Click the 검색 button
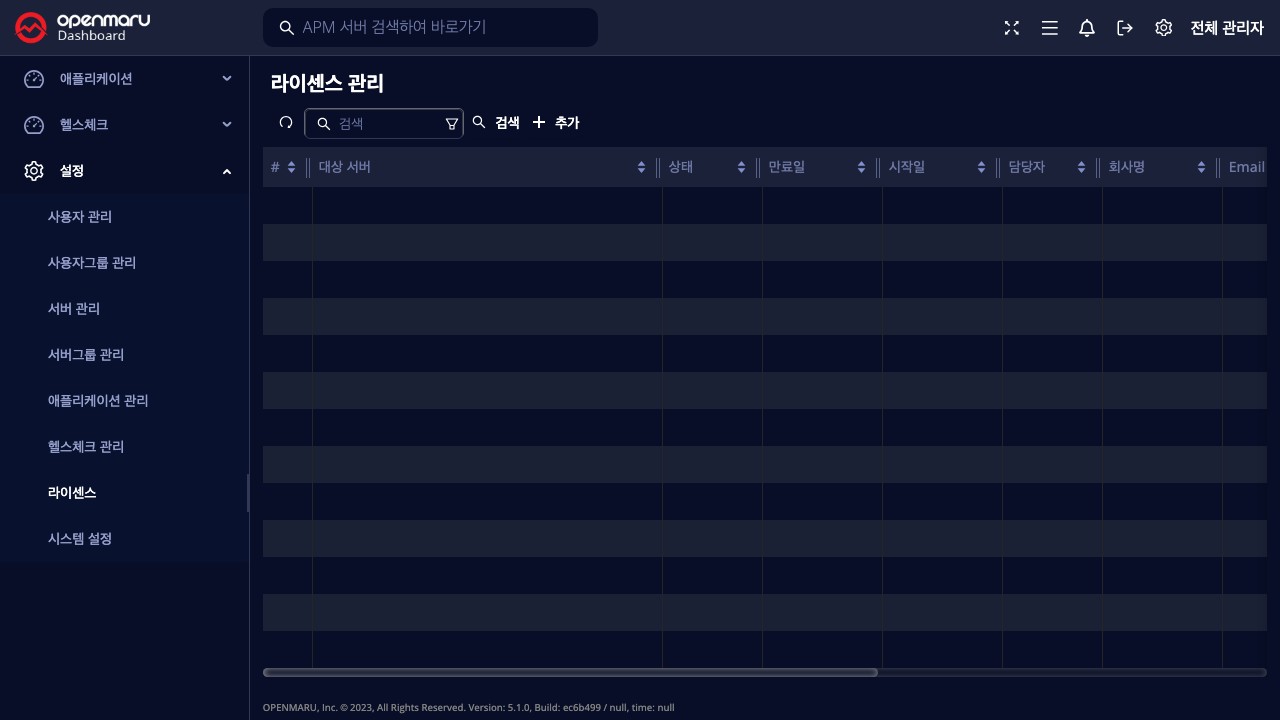The width and height of the screenshot is (1280, 720). coord(497,122)
